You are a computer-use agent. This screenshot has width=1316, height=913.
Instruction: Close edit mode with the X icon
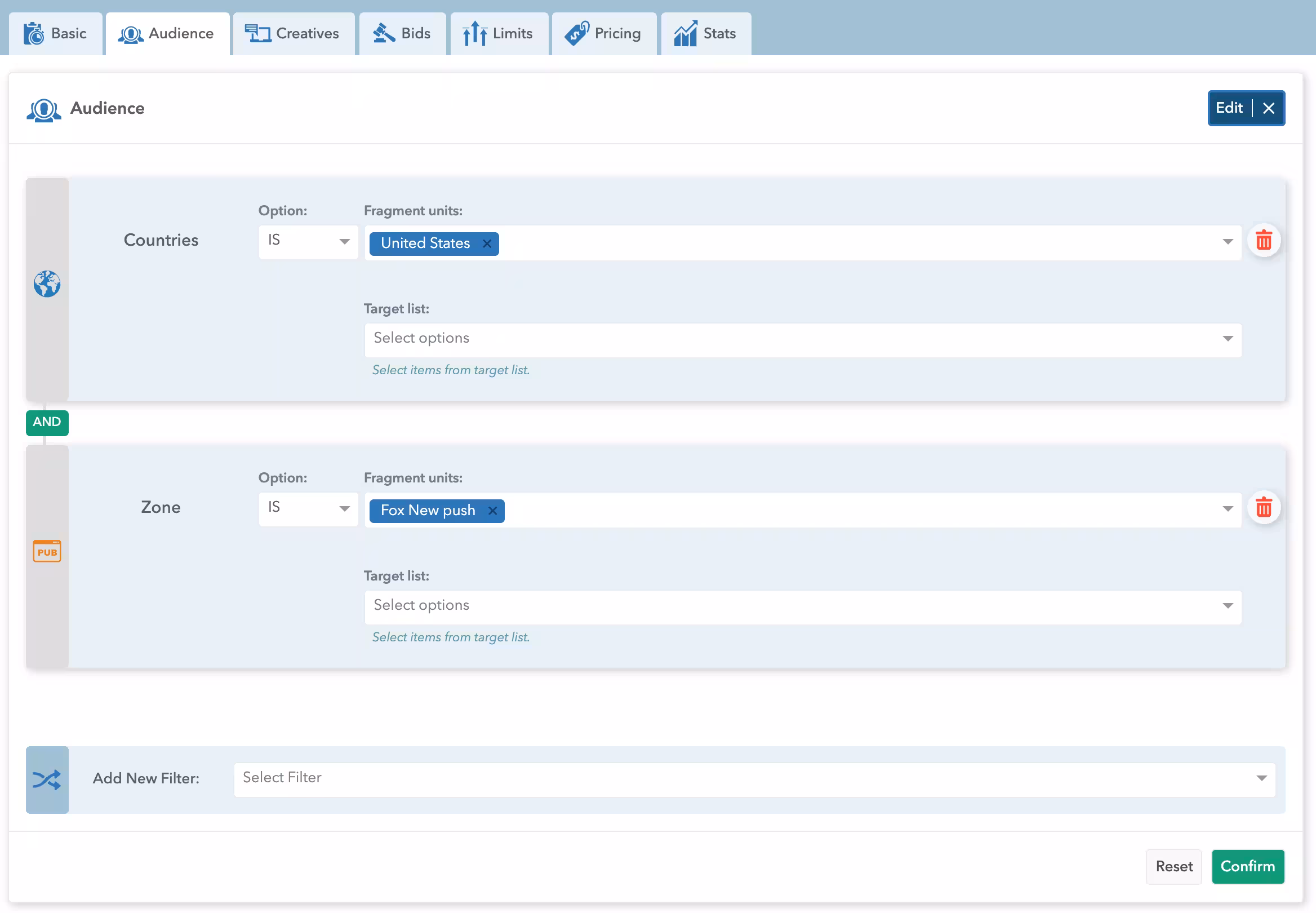(1269, 108)
